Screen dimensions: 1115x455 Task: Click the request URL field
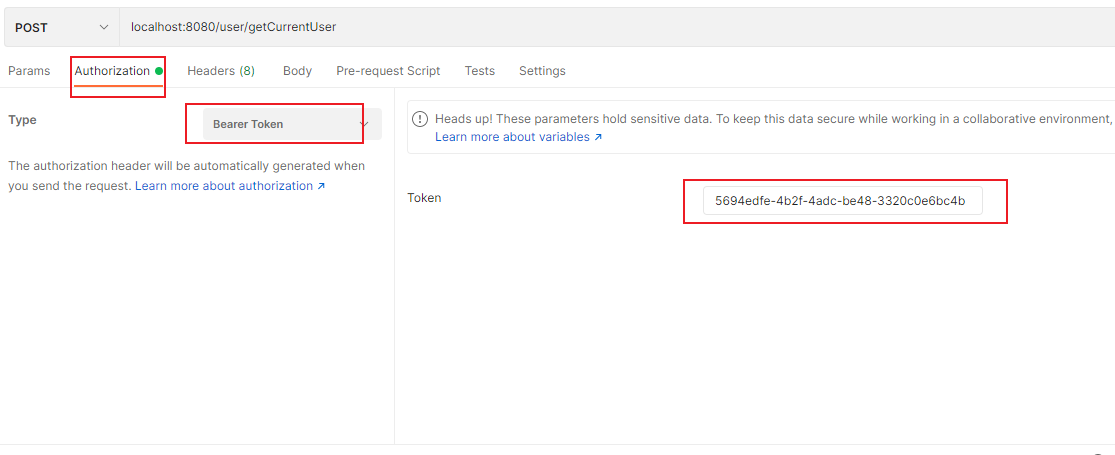point(617,27)
